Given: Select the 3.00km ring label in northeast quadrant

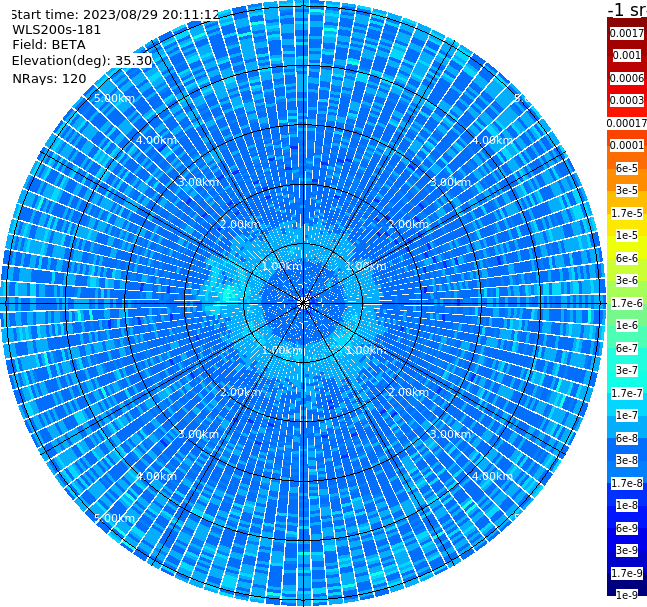Looking at the screenshot, I should pyautogui.click(x=451, y=182).
